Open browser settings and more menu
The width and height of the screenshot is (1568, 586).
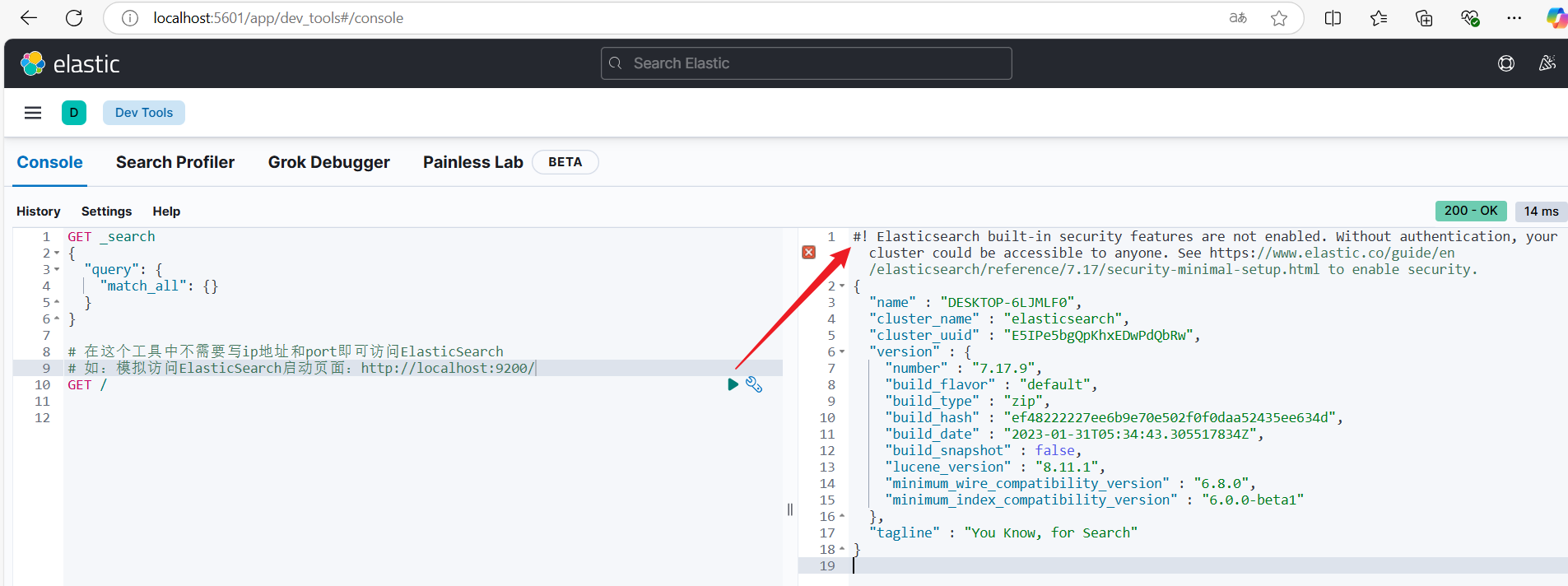[1514, 18]
